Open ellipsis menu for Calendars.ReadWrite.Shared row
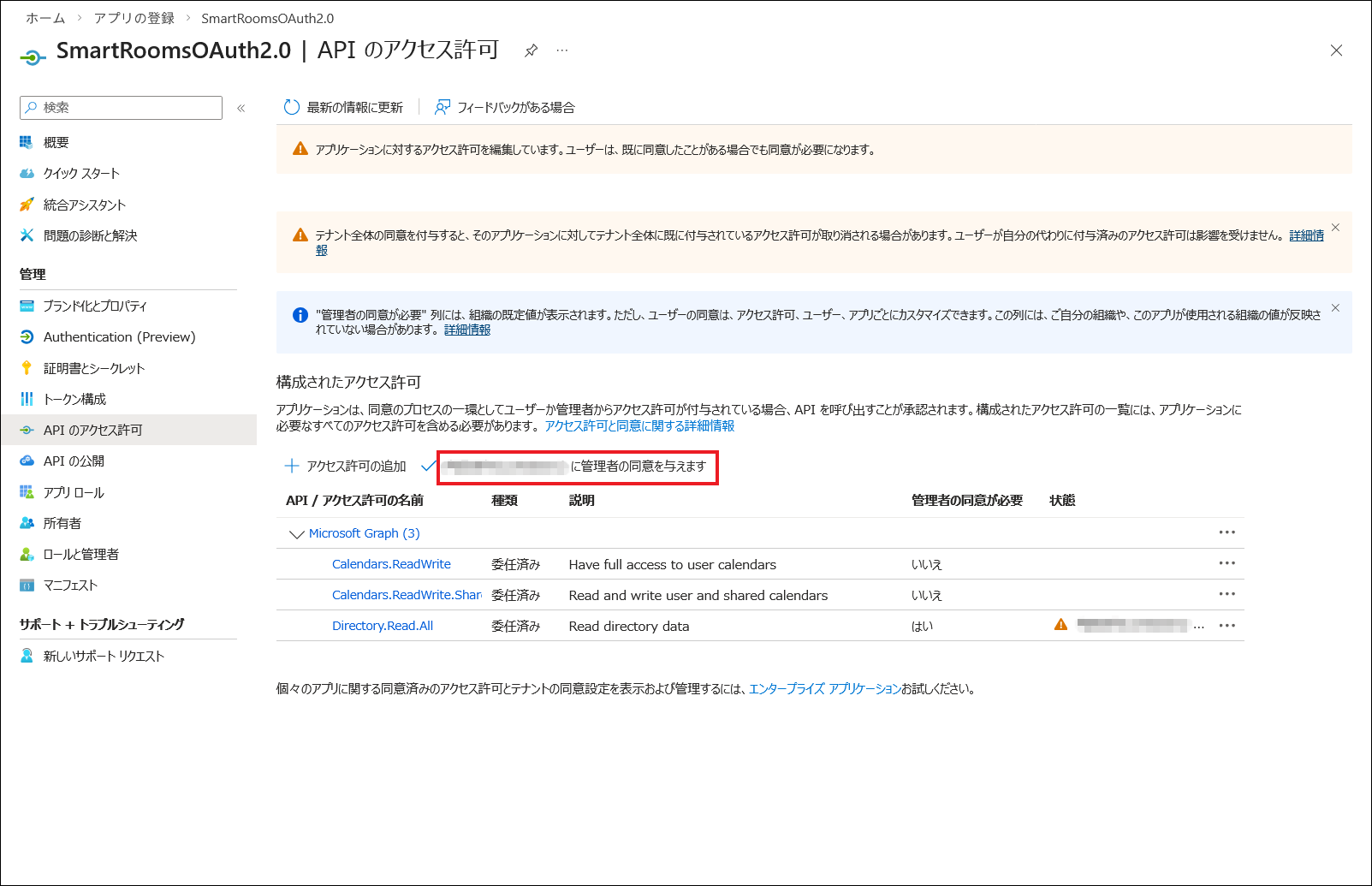1372x886 pixels. (1226, 594)
